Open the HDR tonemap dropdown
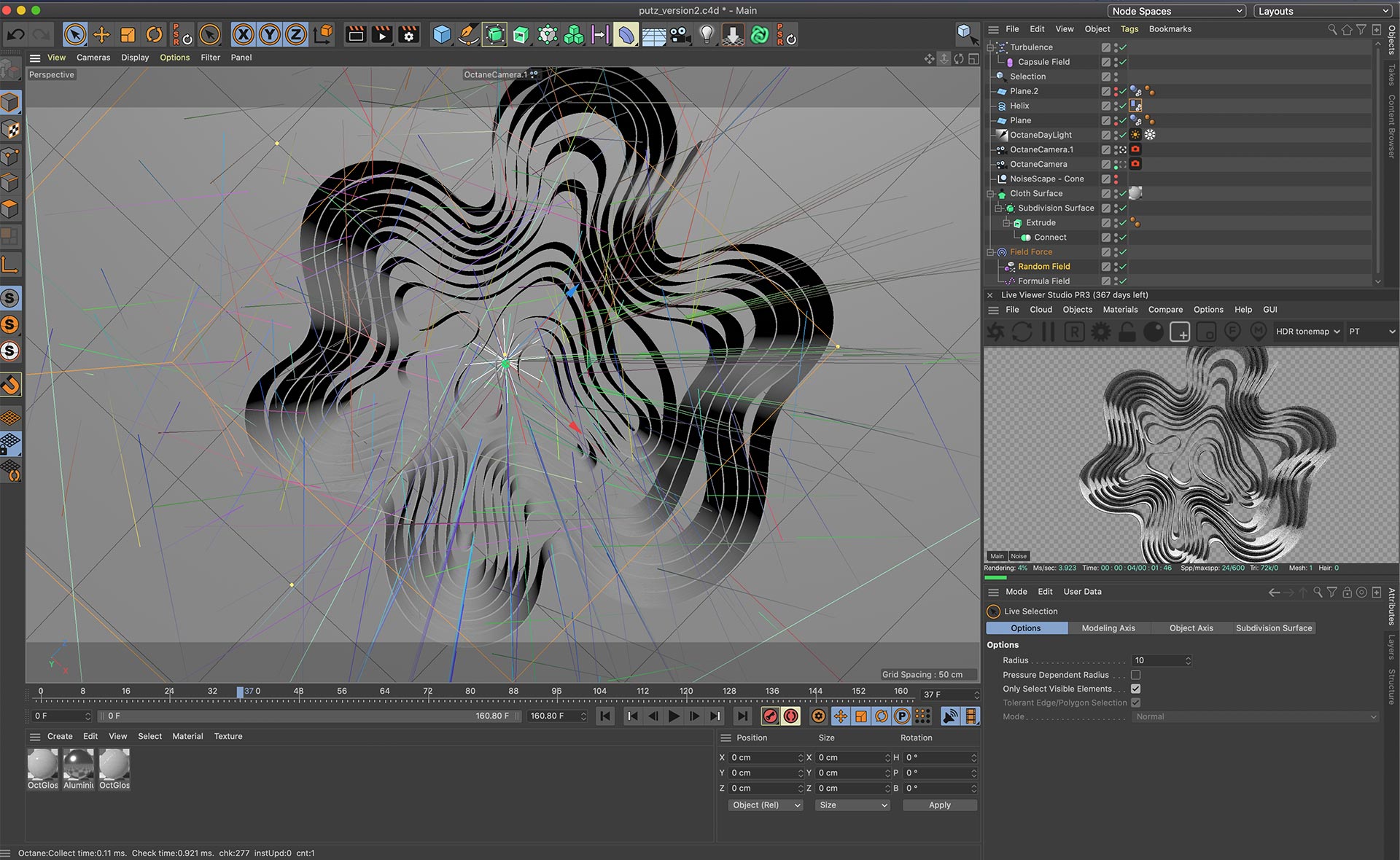This screenshot has width=1400, height=860. [x=1308, y=332]
